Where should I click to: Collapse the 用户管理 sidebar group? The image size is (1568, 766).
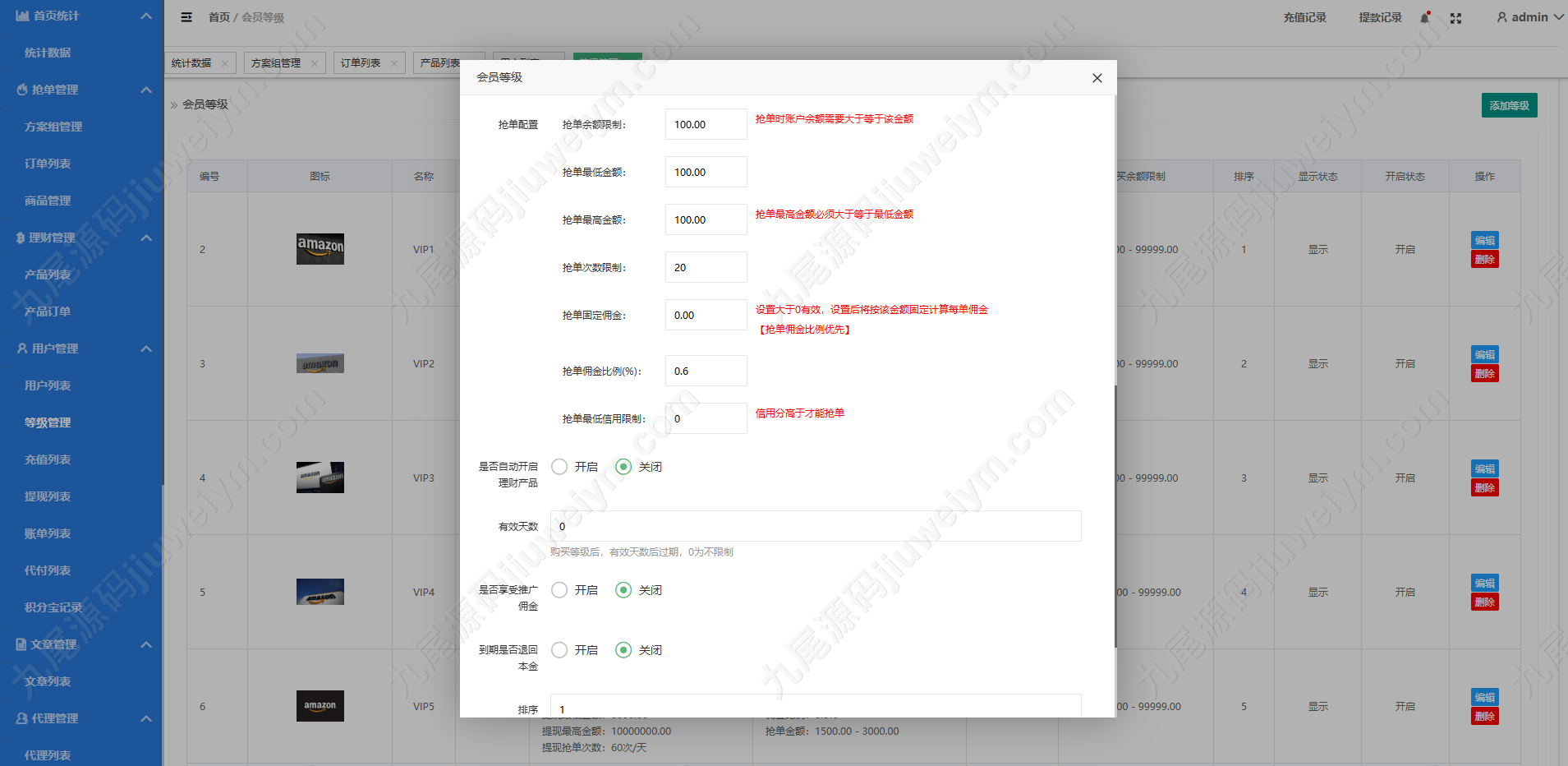tap(146, 348)
